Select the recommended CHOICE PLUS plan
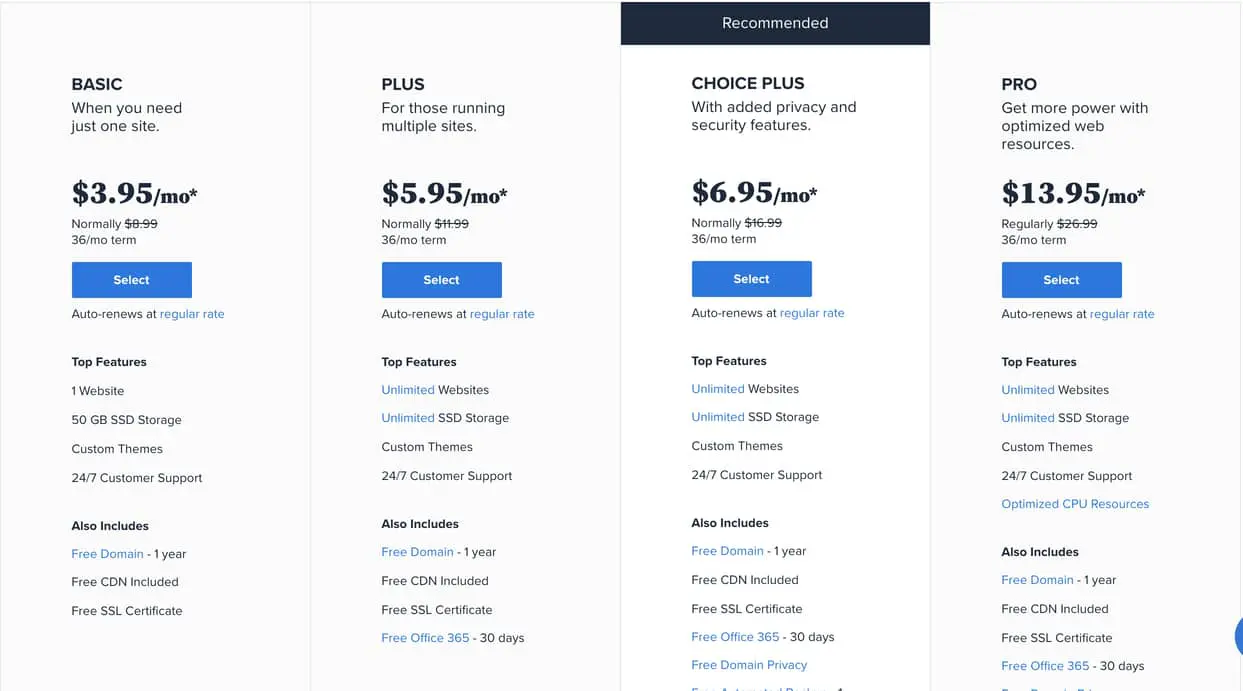This screenshot has height=691, width=1243. [x=751, y=279]
